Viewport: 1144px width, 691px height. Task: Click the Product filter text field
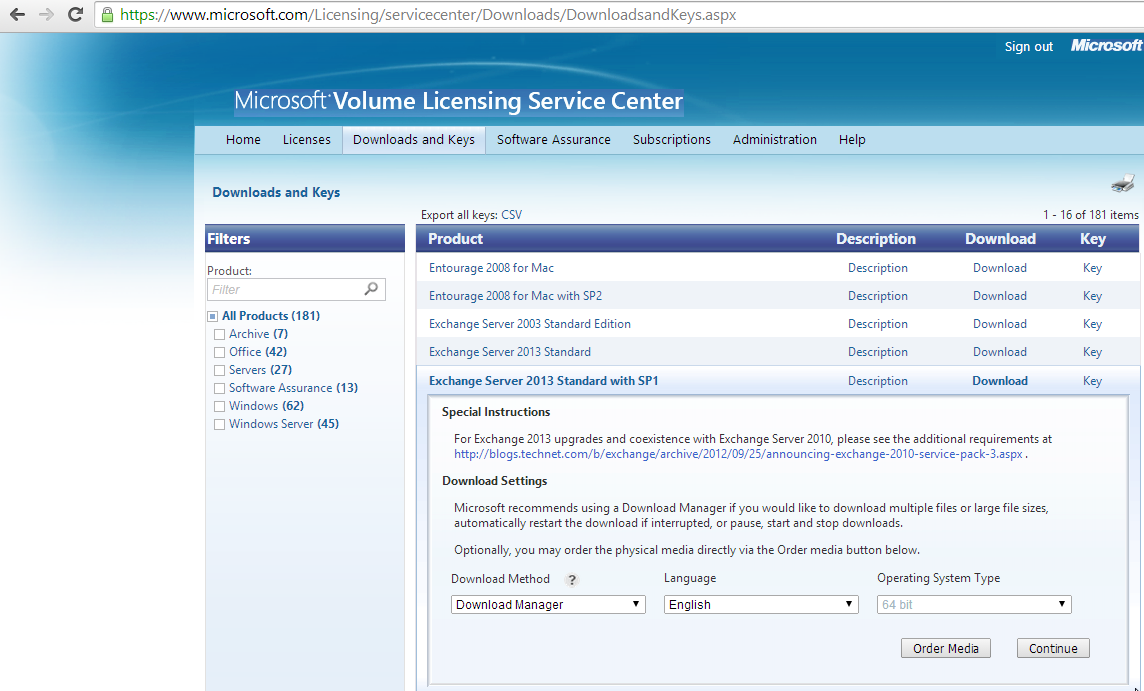pos(285,289)
